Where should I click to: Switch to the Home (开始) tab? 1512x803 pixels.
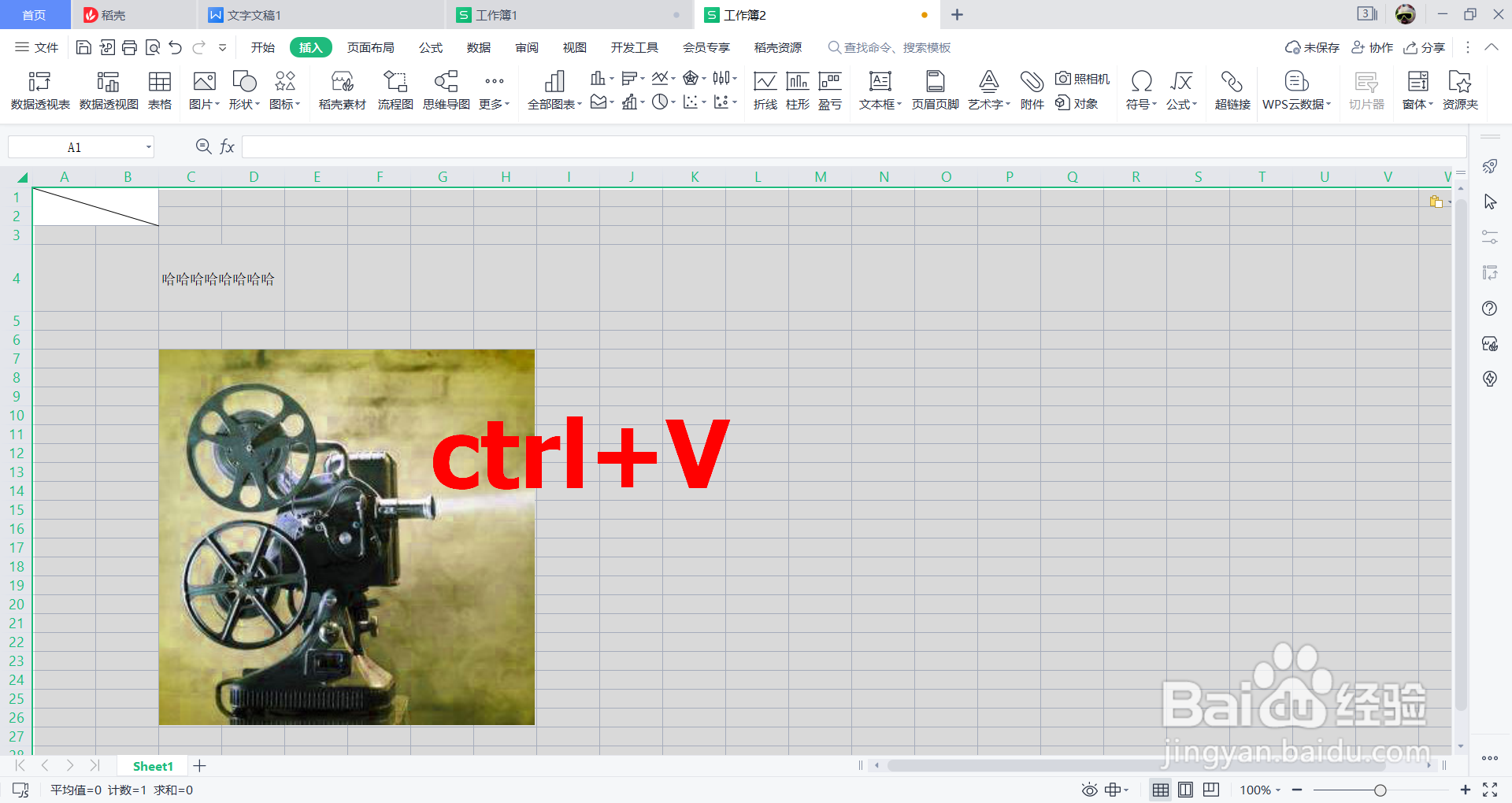tap(262, 47)
